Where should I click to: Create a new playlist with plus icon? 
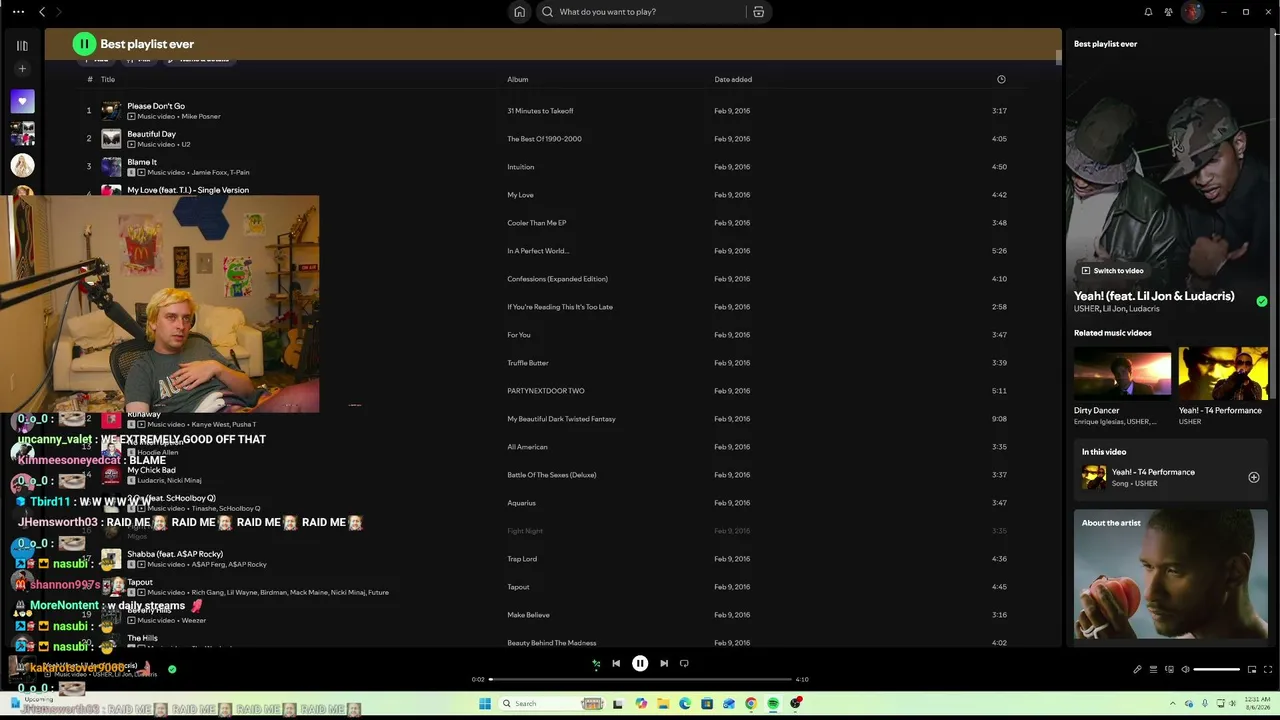pyautogui.click(x=22, y=69)
